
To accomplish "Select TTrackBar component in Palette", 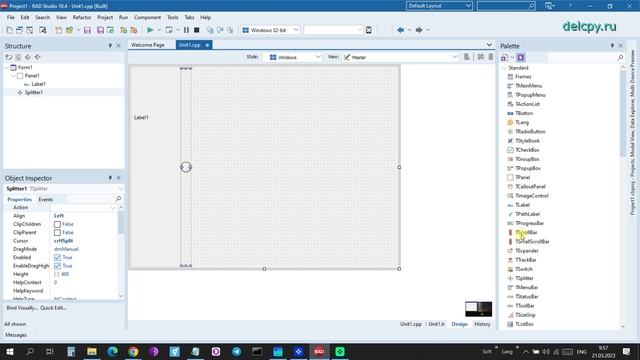I will click(x=525, y=260).
